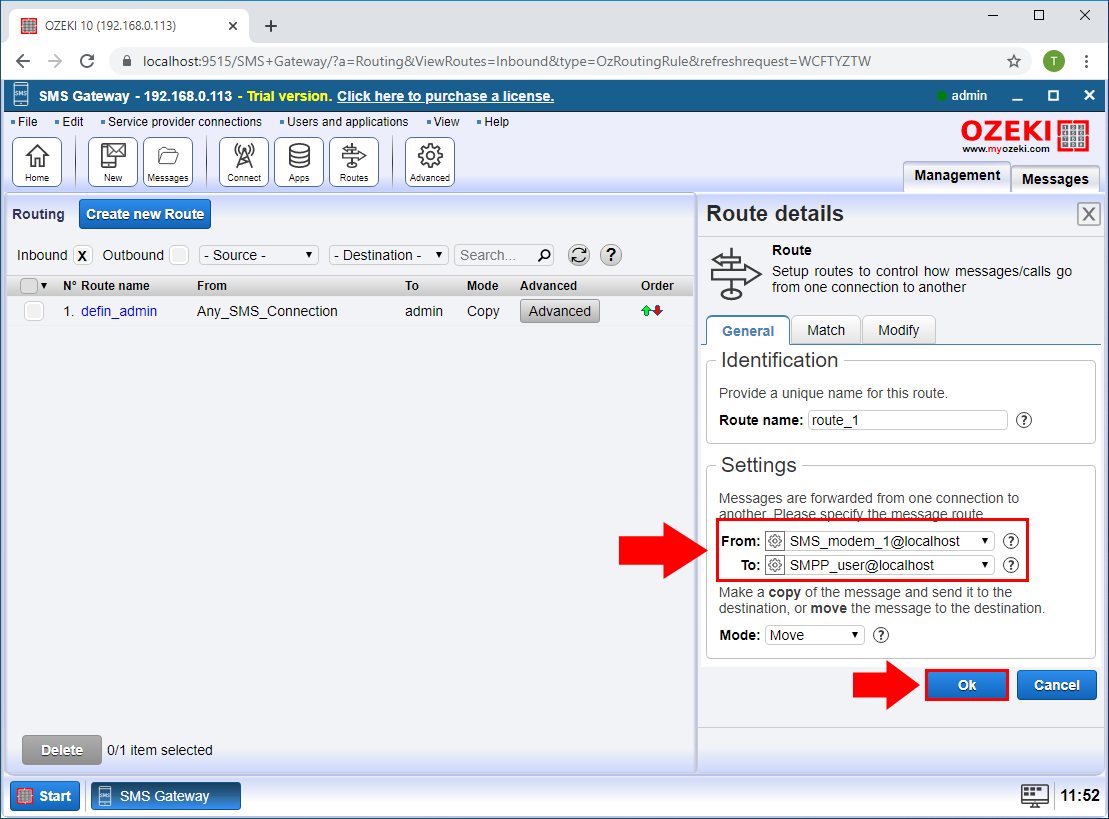Open the Home toolbar icon
Viewport: 1109px width, 819px height.
pos(37,161)
